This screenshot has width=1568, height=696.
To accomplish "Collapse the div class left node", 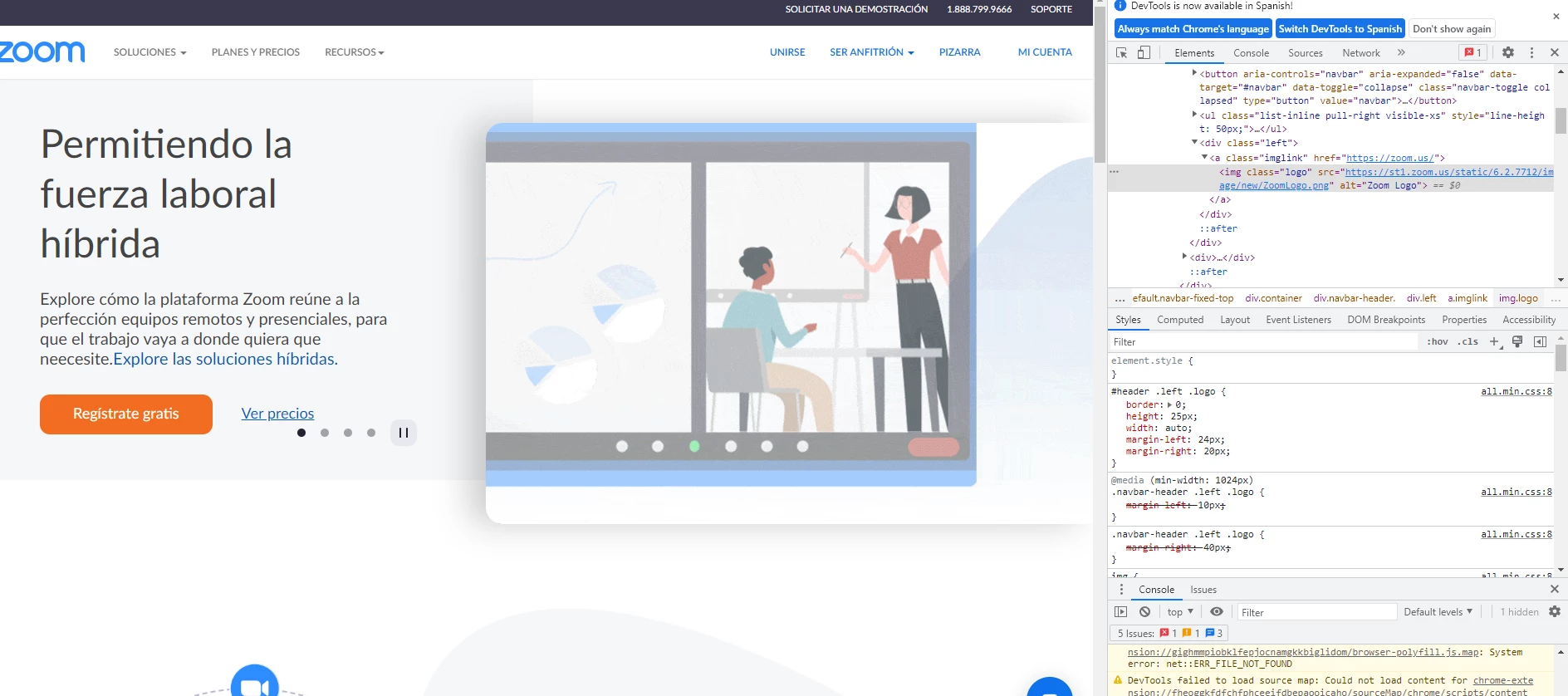I will [x=1195, y=142].
